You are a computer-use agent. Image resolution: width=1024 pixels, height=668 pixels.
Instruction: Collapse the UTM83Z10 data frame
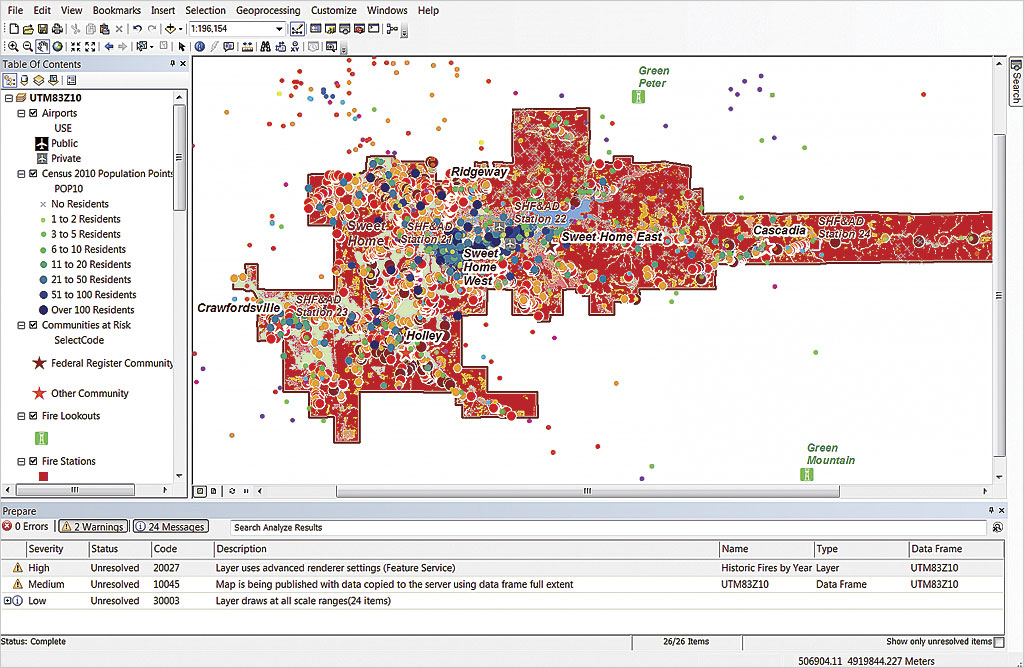[x=8, y=98]
